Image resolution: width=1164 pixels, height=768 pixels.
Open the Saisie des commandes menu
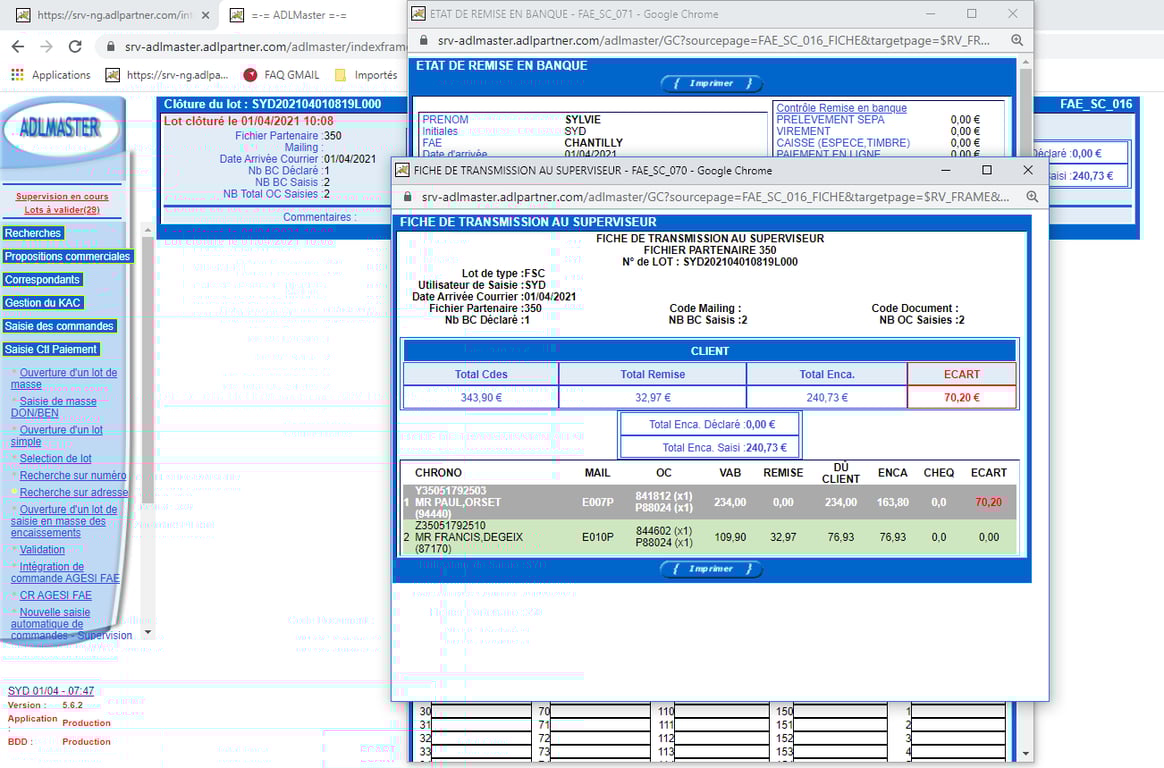(60, 326)
